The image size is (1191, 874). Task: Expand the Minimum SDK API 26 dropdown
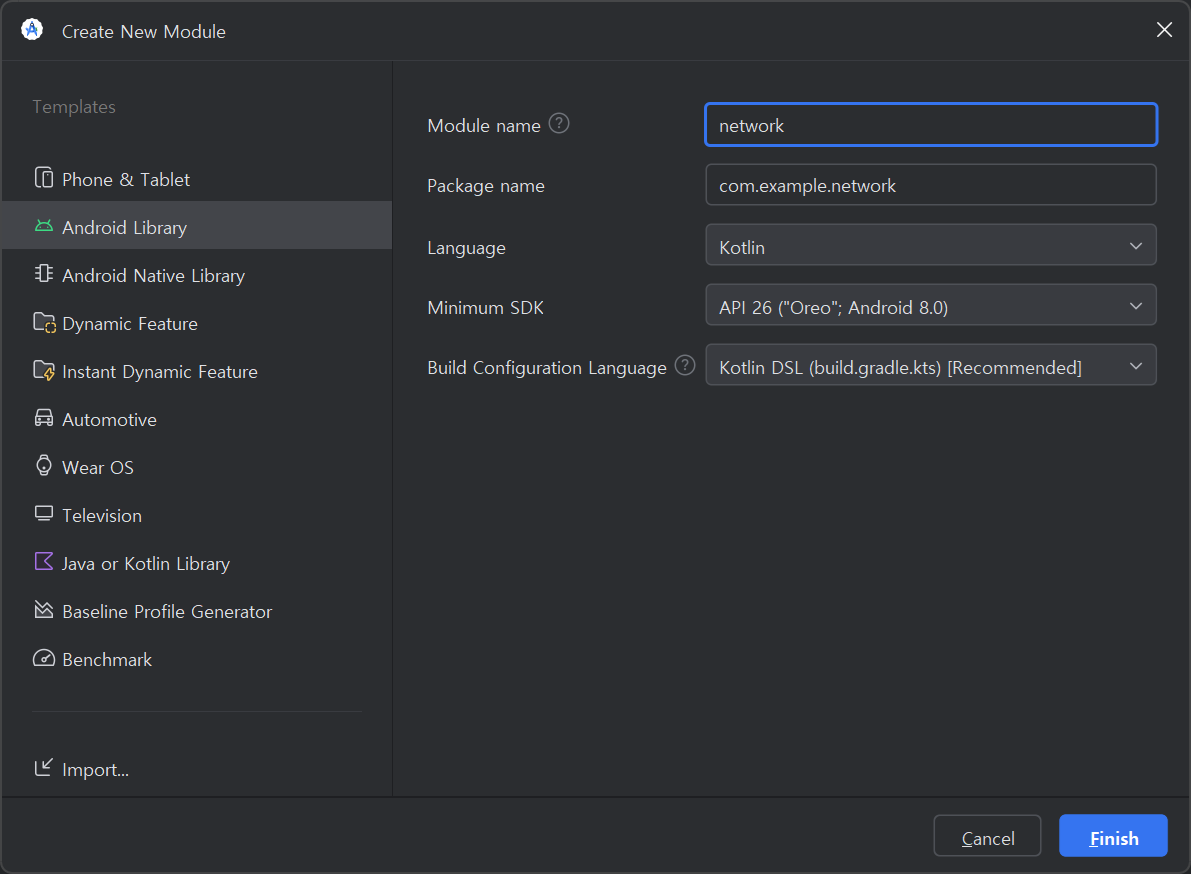point(930,305)
